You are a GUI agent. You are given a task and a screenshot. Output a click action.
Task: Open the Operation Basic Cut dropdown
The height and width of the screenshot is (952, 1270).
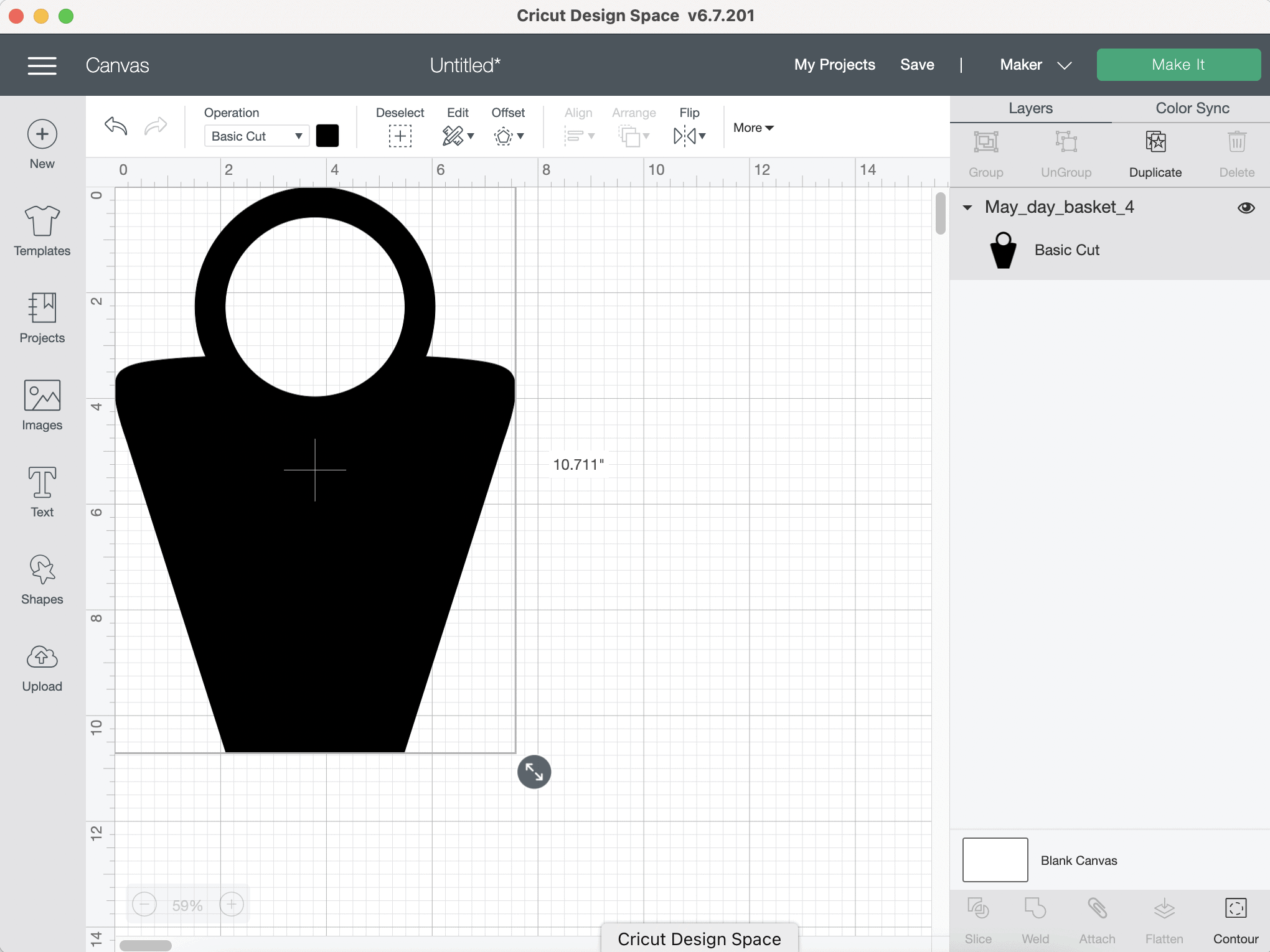tap(256, 136)
